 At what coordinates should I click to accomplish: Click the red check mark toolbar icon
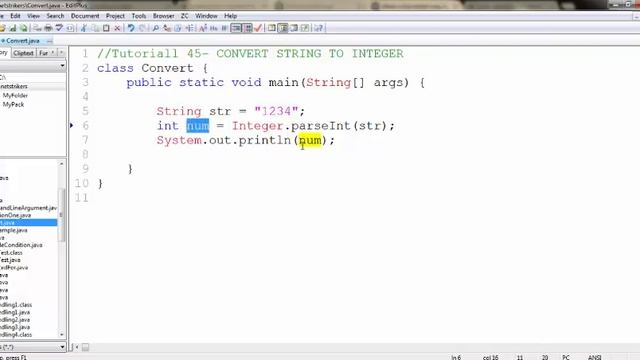coord(258,28)
